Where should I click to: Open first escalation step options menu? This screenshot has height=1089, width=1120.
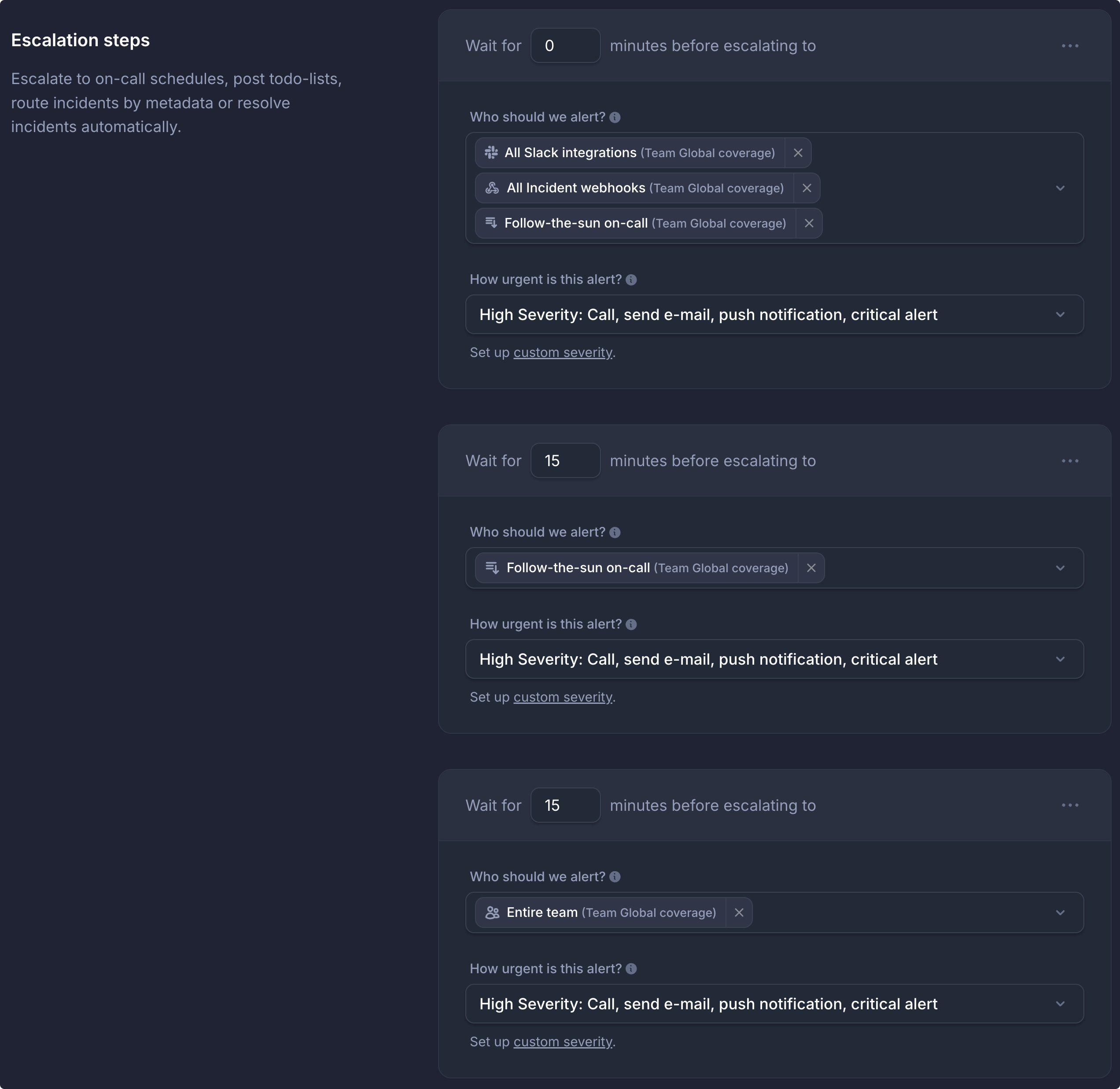pyautogui.click(x=1070, y=46)
